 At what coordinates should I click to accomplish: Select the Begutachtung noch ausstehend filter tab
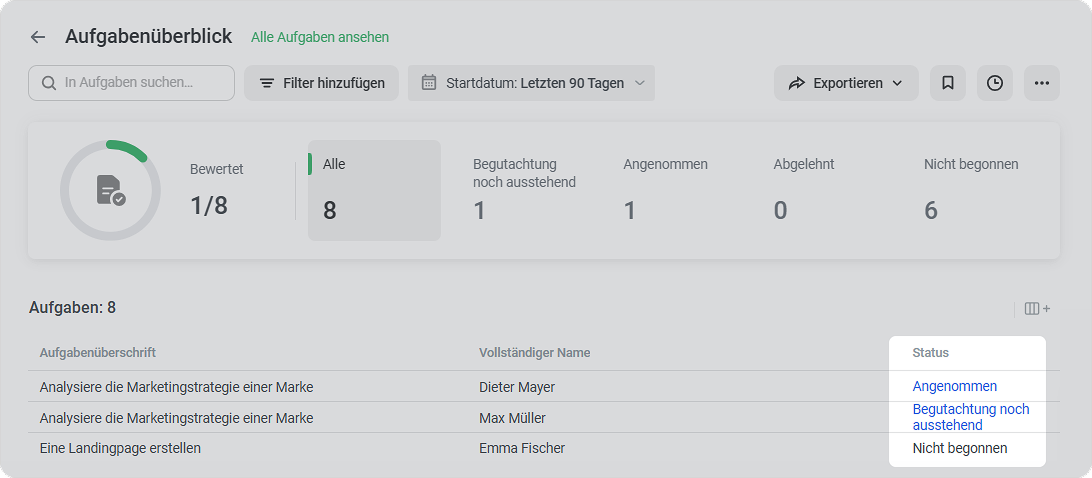[x=524, y=190]
